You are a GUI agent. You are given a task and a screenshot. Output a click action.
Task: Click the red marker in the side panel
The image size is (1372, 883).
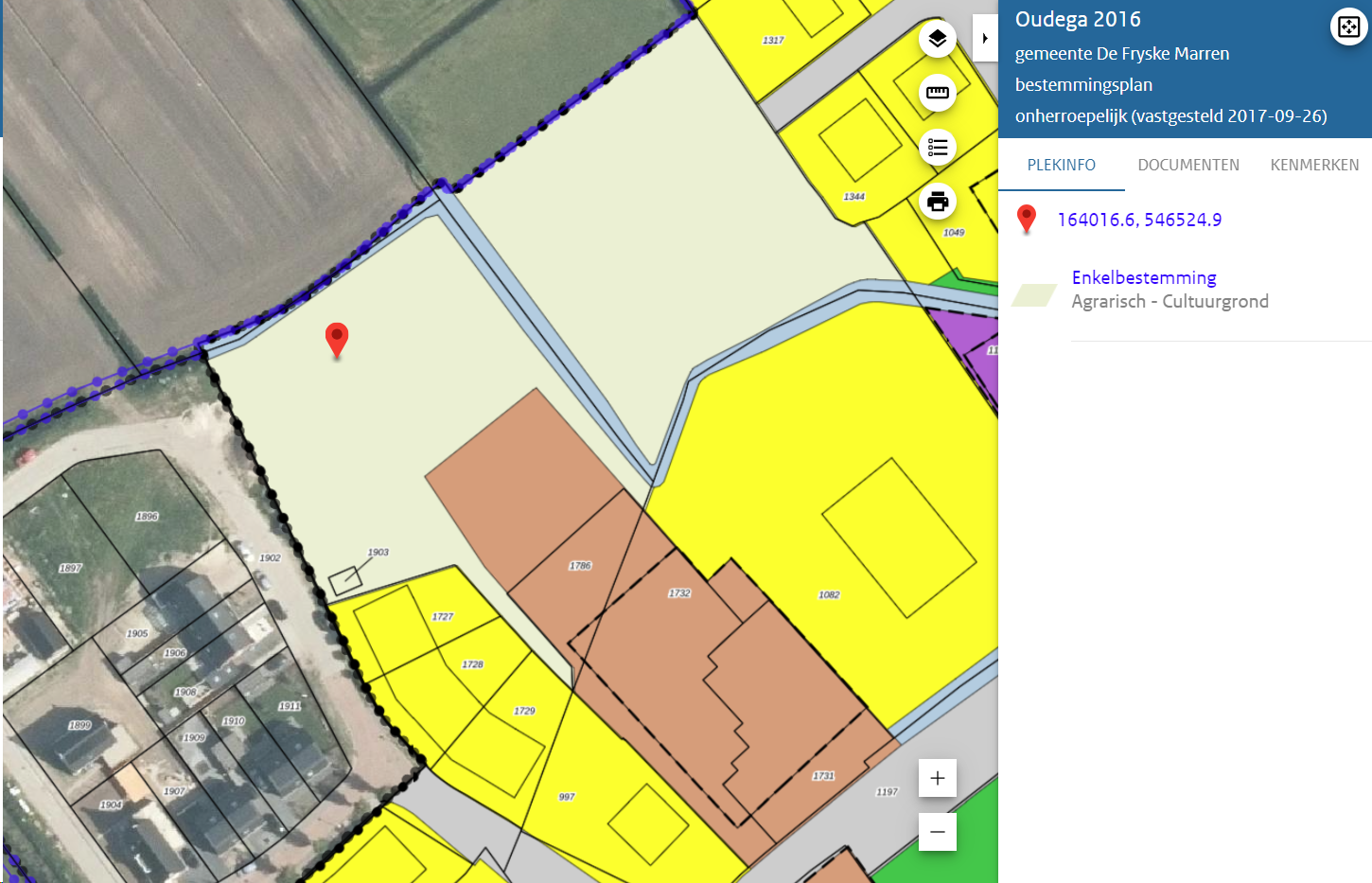point(1027,220)
